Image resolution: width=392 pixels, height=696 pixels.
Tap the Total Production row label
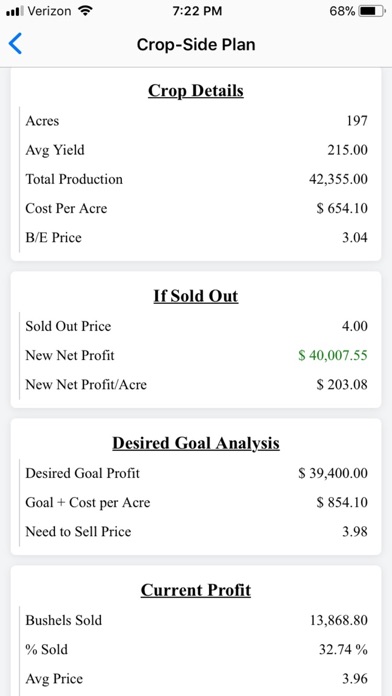74,179
